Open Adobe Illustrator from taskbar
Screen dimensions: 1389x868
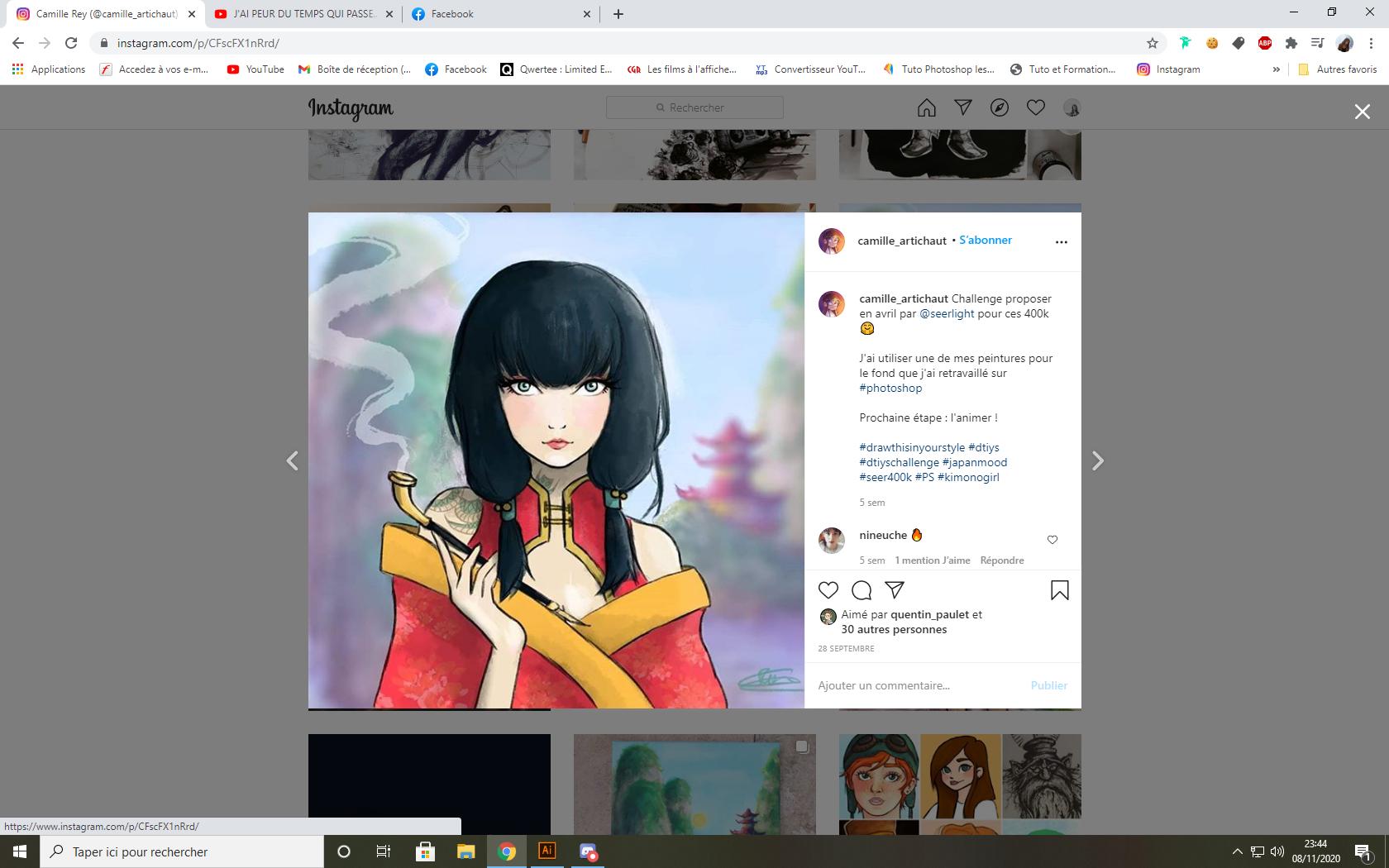[x=547, y=851]
